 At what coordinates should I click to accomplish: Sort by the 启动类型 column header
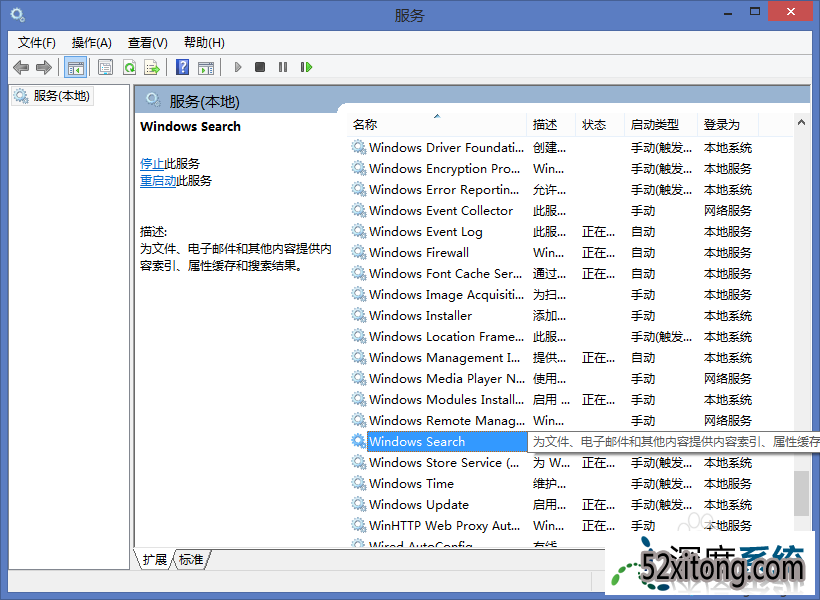660,124
